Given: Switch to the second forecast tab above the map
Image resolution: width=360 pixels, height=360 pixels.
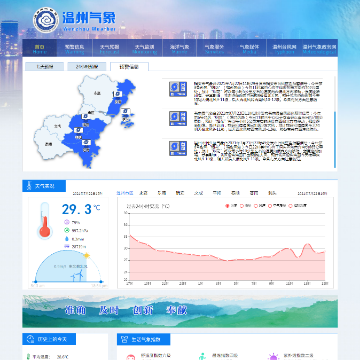Looking at the screenshot, I should 87,67.
